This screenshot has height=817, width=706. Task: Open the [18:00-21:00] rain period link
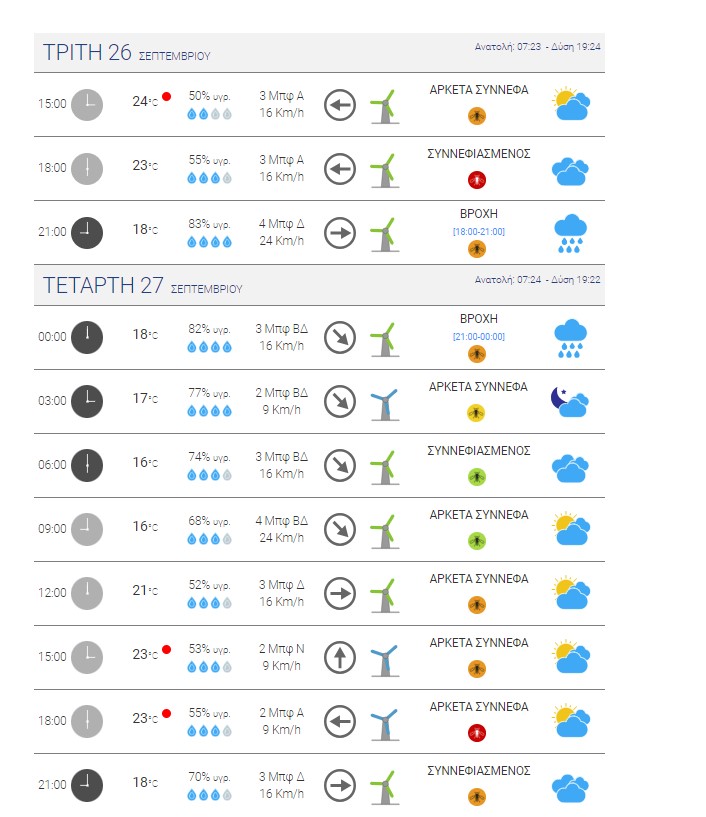(x=479, y=231)
